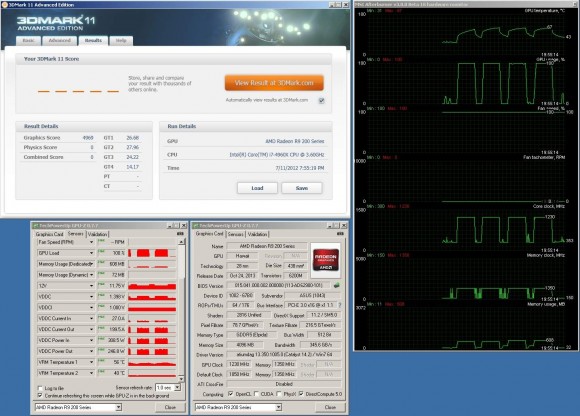Click the Bus Interface question mark icon
The height and width of the screenshot is (416, 580).
click(340, 305)
